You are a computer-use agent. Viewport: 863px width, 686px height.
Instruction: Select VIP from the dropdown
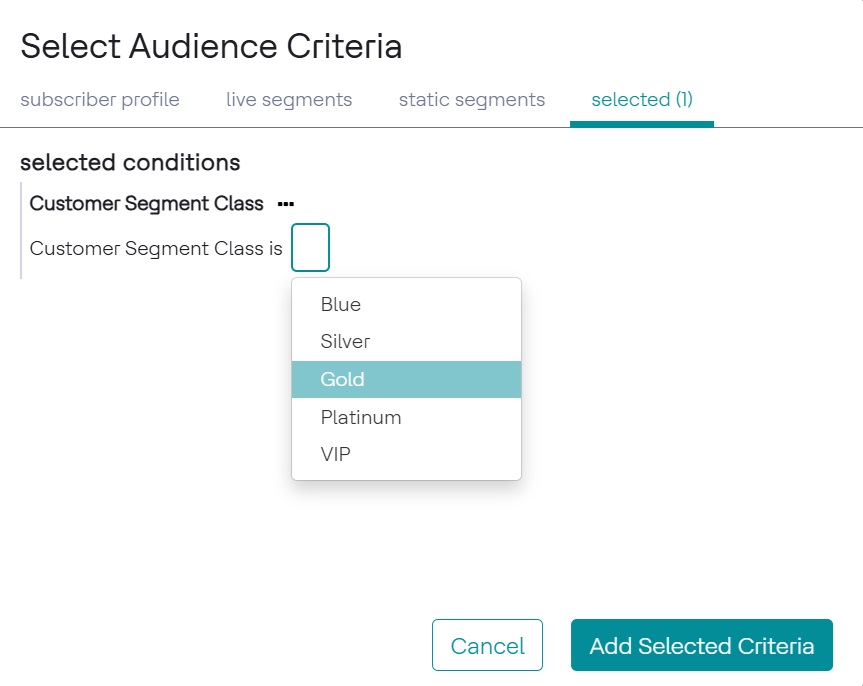336,455
